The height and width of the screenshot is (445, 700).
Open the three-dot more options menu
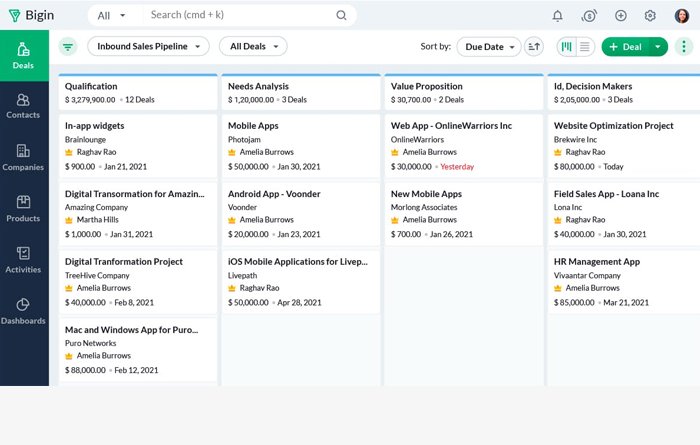tap(683, 46)
